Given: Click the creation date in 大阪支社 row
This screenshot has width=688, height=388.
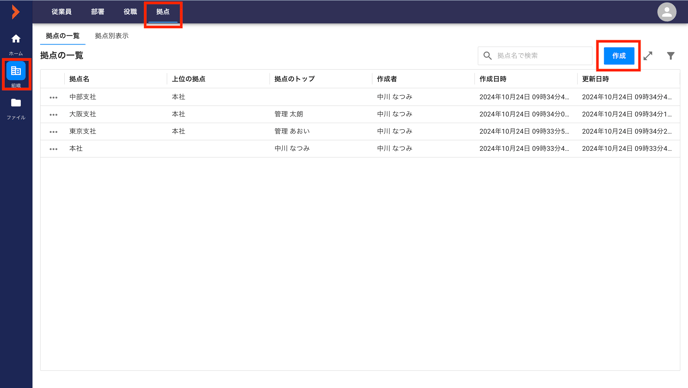Looking at the screenshot, I should tap(524, 114).
